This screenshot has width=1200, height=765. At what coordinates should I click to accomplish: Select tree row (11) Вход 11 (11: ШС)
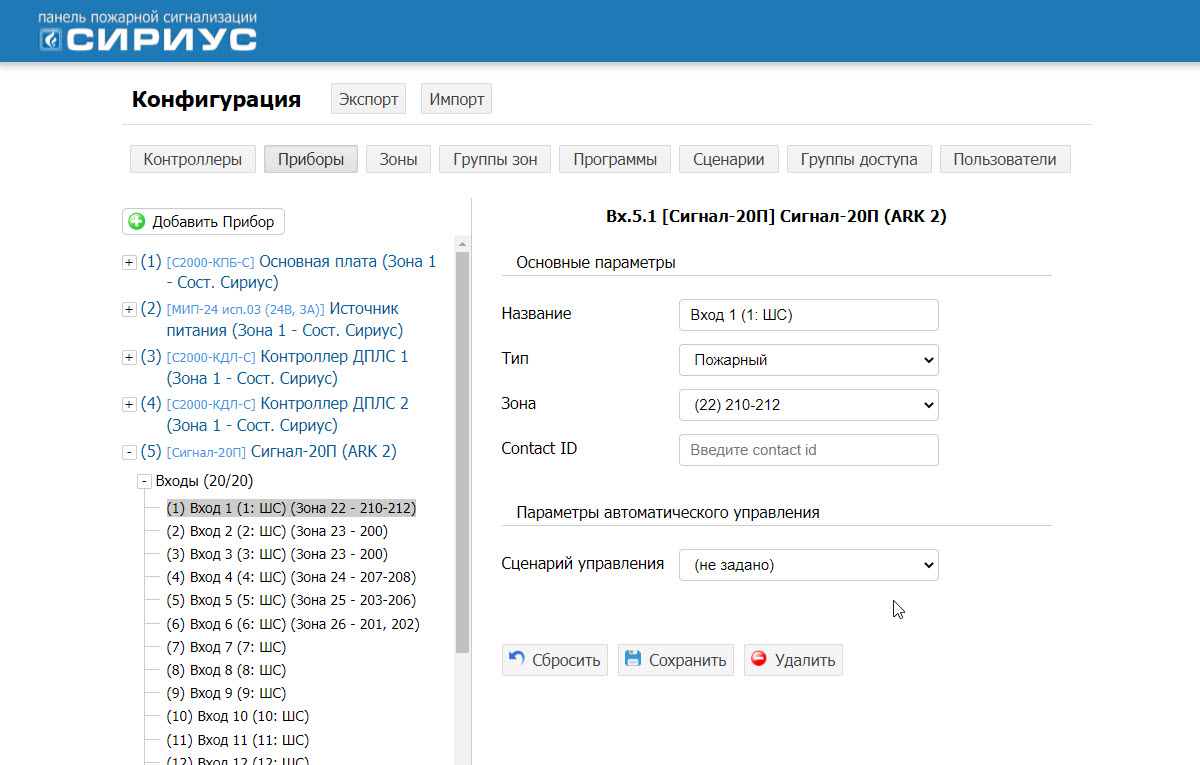[x=238, y=740]
